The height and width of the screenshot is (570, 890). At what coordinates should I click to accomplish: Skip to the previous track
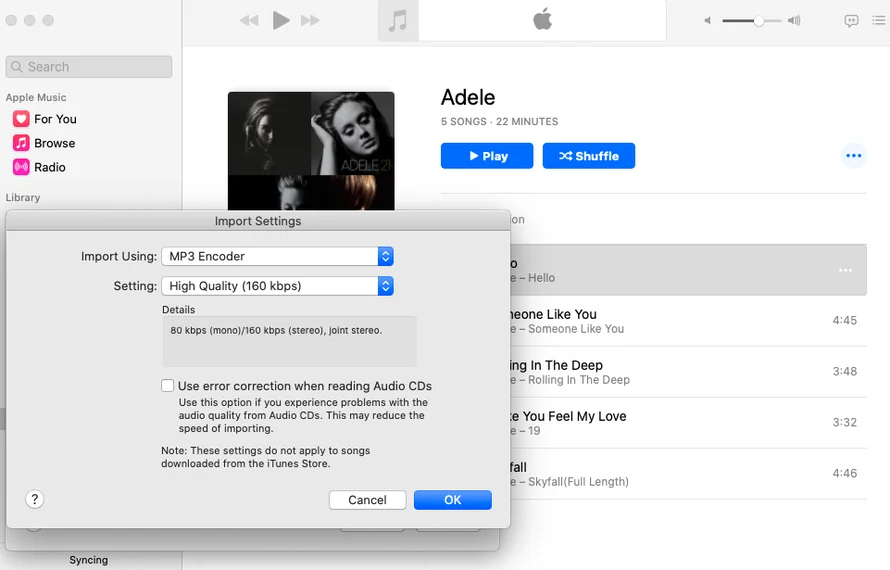click(249, 20)
